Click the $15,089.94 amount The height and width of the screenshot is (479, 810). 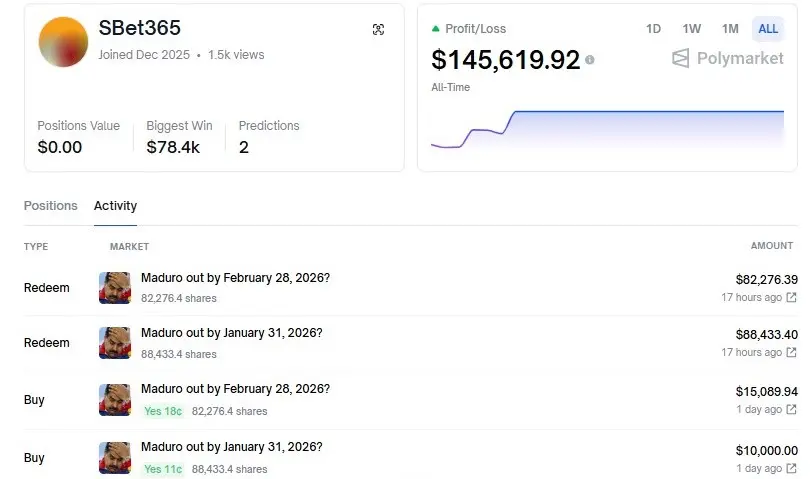coord(767,392)
